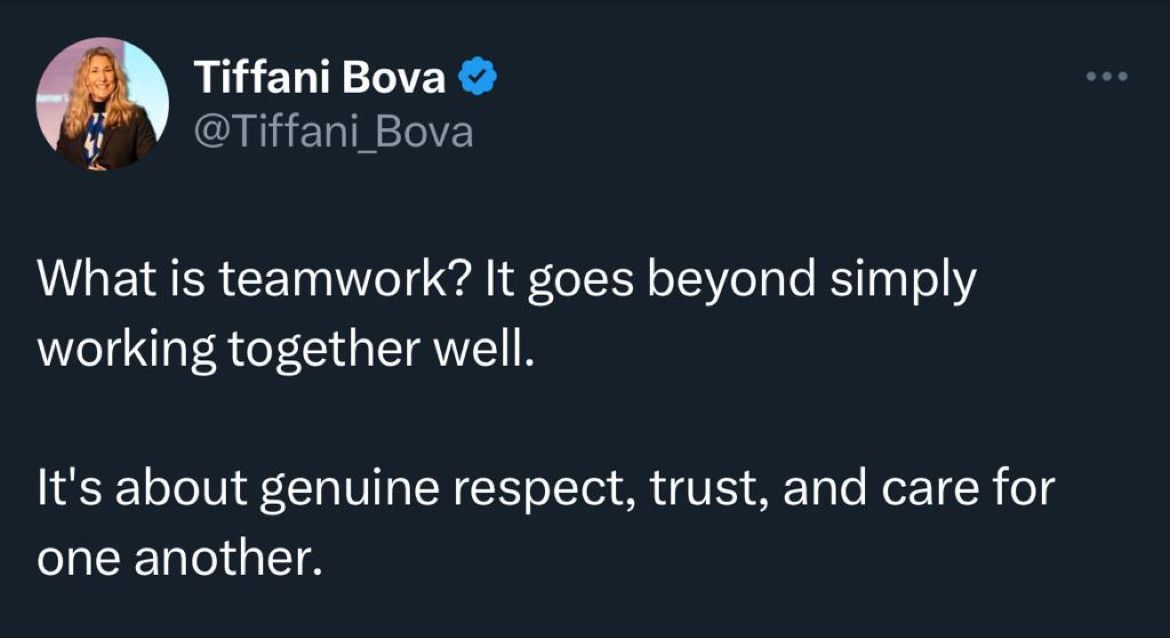1170x638 pixels.
Task: Click the word 'another' in the last line
Action: pyautogui.click(x=228, y=559)
